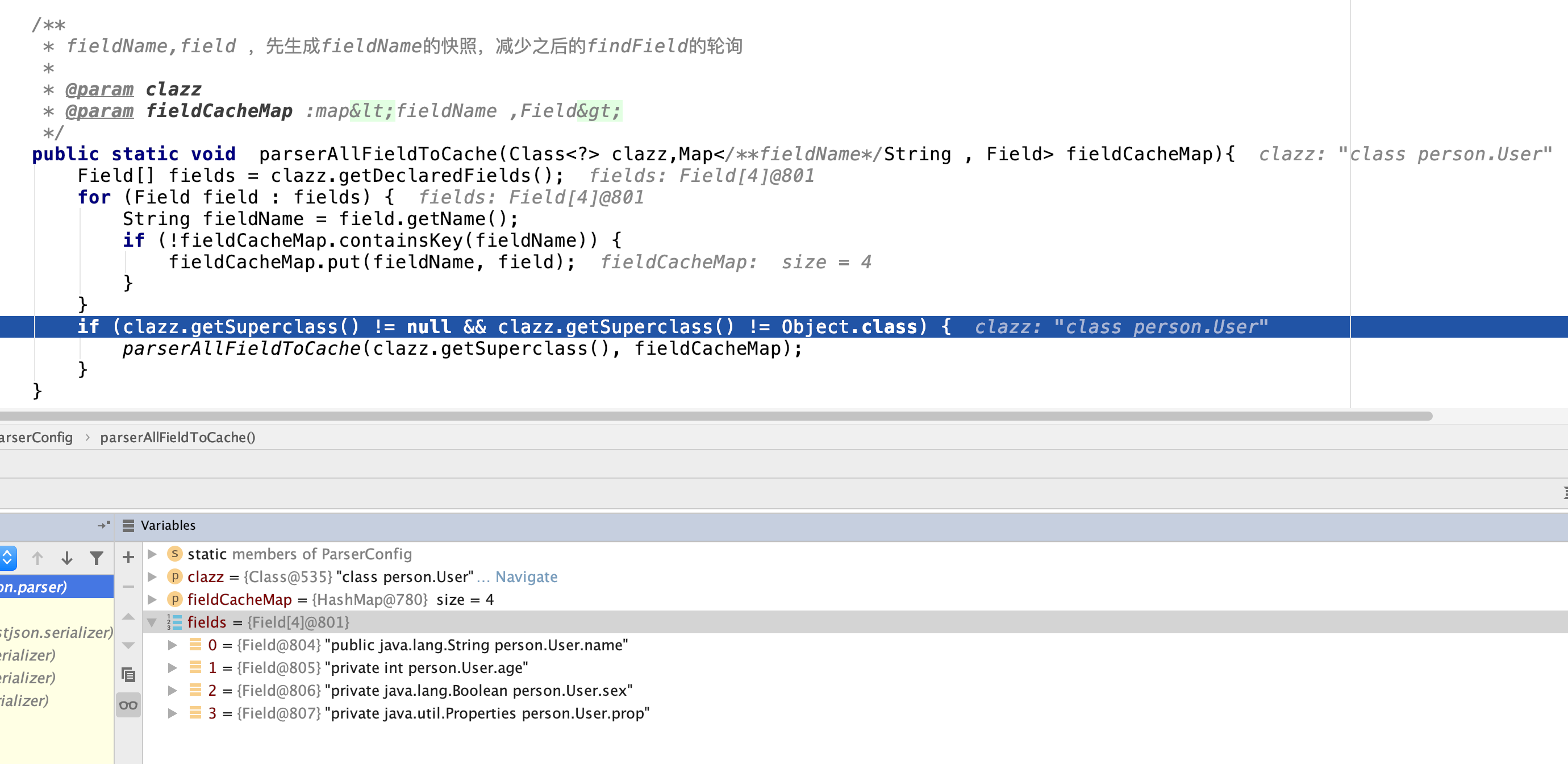
Task: Click the New Watch plus icon
Action: [128, 557]
